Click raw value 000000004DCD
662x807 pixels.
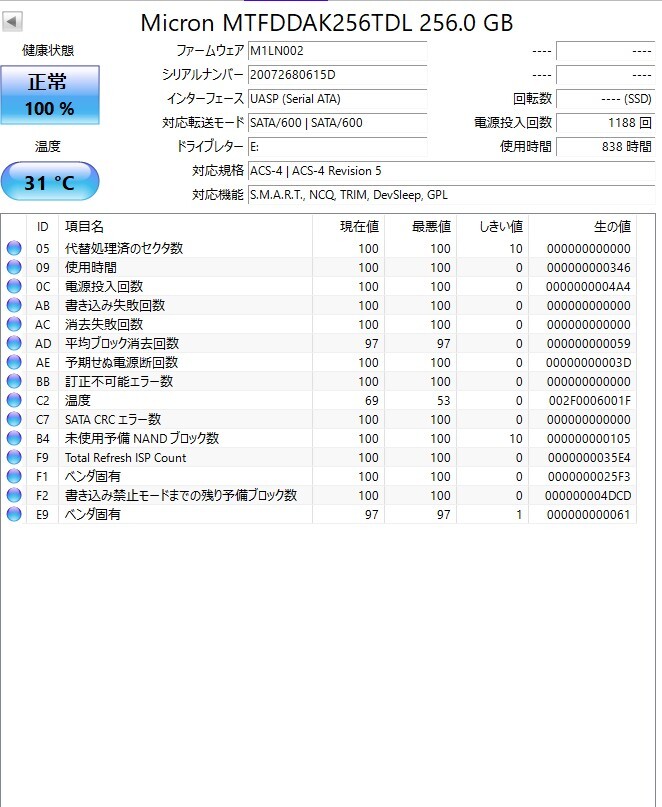pyautogui.click(x=588, y=496)
